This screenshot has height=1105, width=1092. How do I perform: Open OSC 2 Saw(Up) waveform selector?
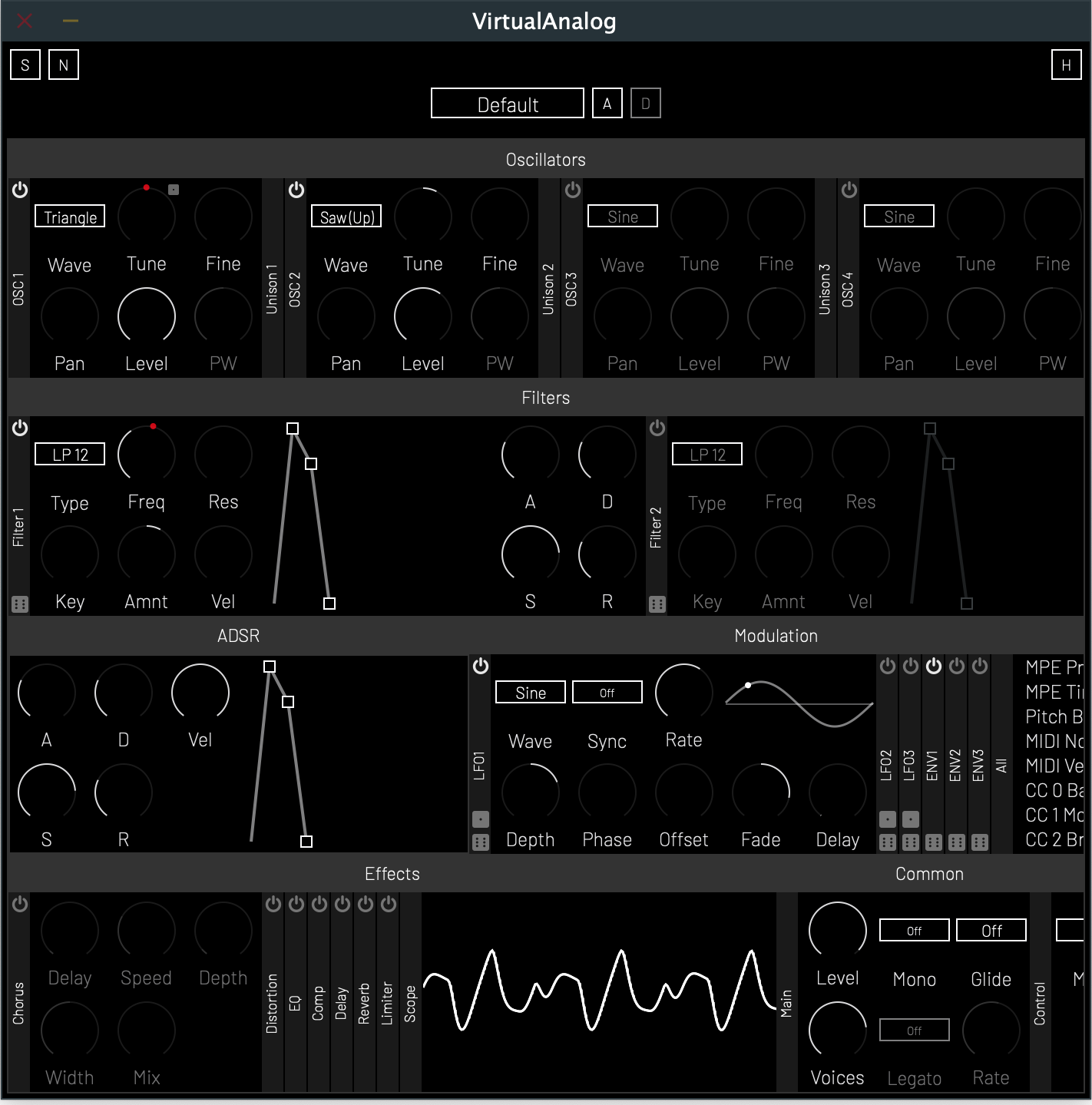(x=346, y=217)
